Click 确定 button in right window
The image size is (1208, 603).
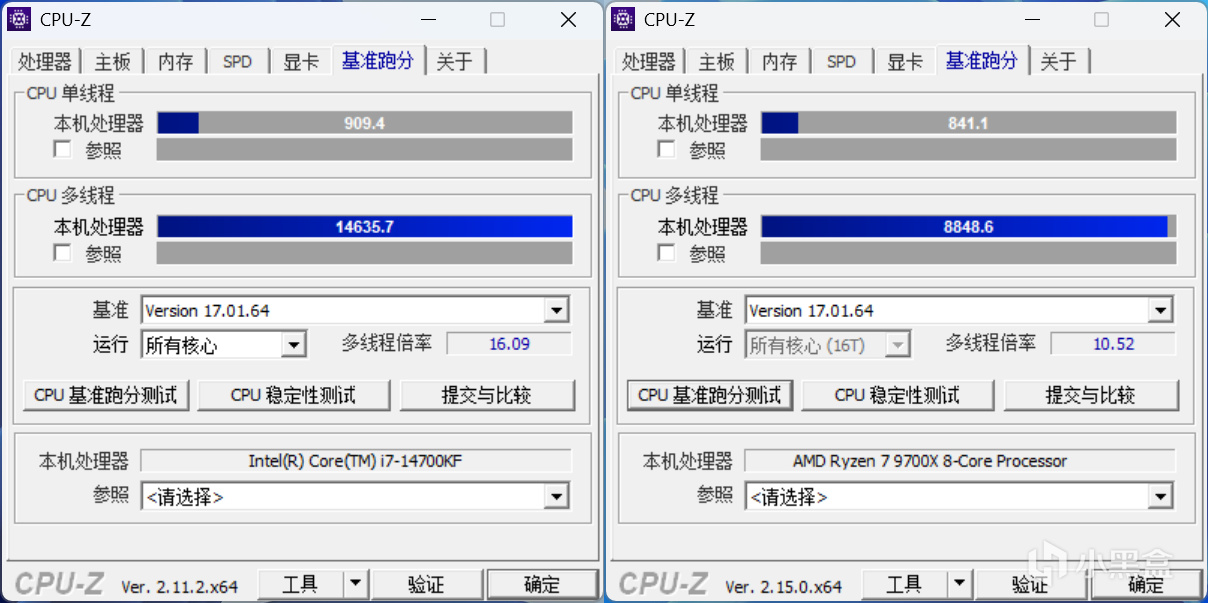(1146, 584)
